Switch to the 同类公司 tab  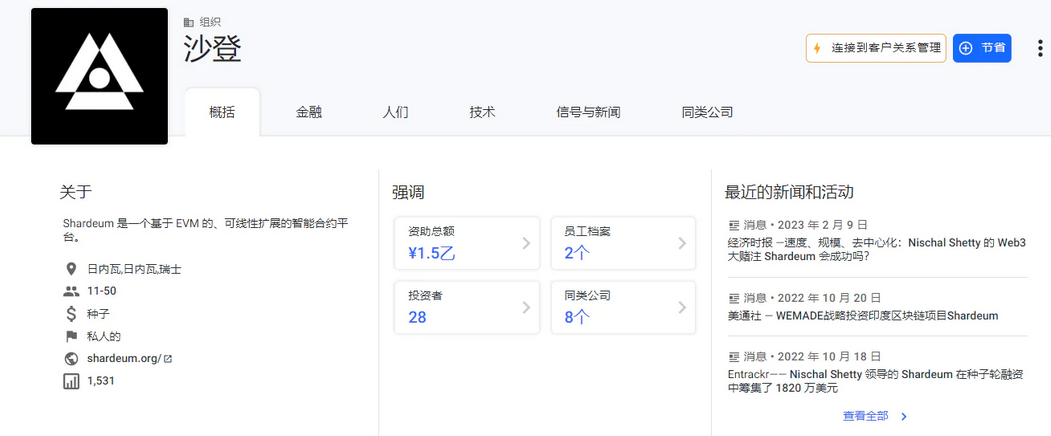pyautogui.click(x=707, y=112)
